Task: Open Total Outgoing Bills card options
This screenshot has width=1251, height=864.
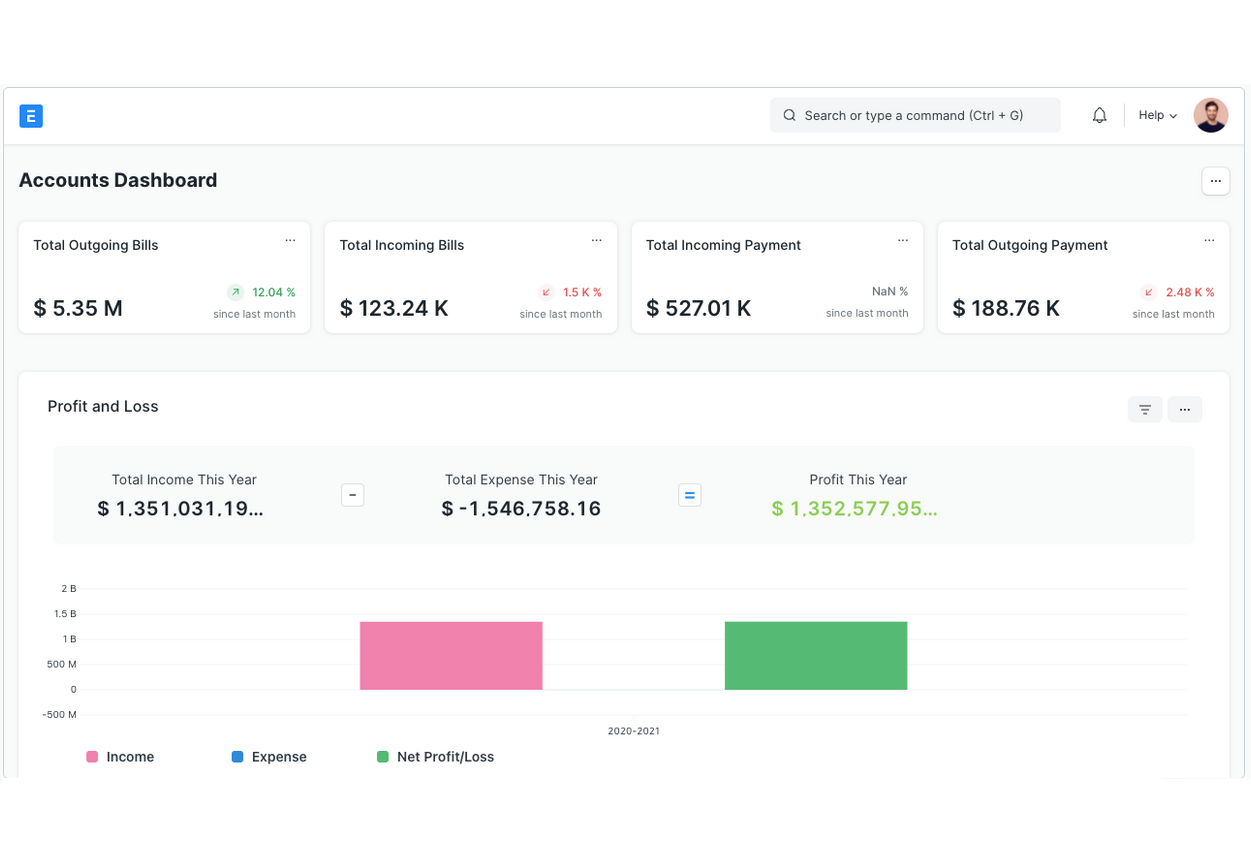Action: tap(290, 241)
